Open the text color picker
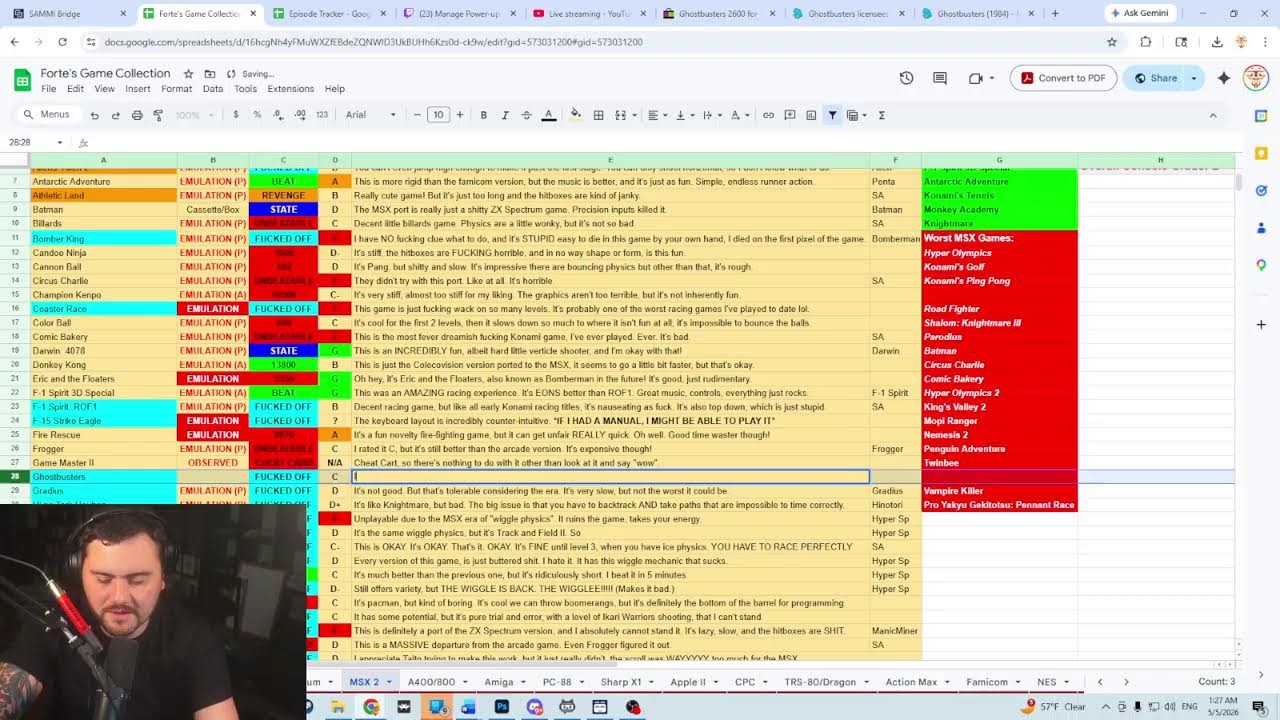Screen dimensions: 1280x720 [x=549, y=115]
